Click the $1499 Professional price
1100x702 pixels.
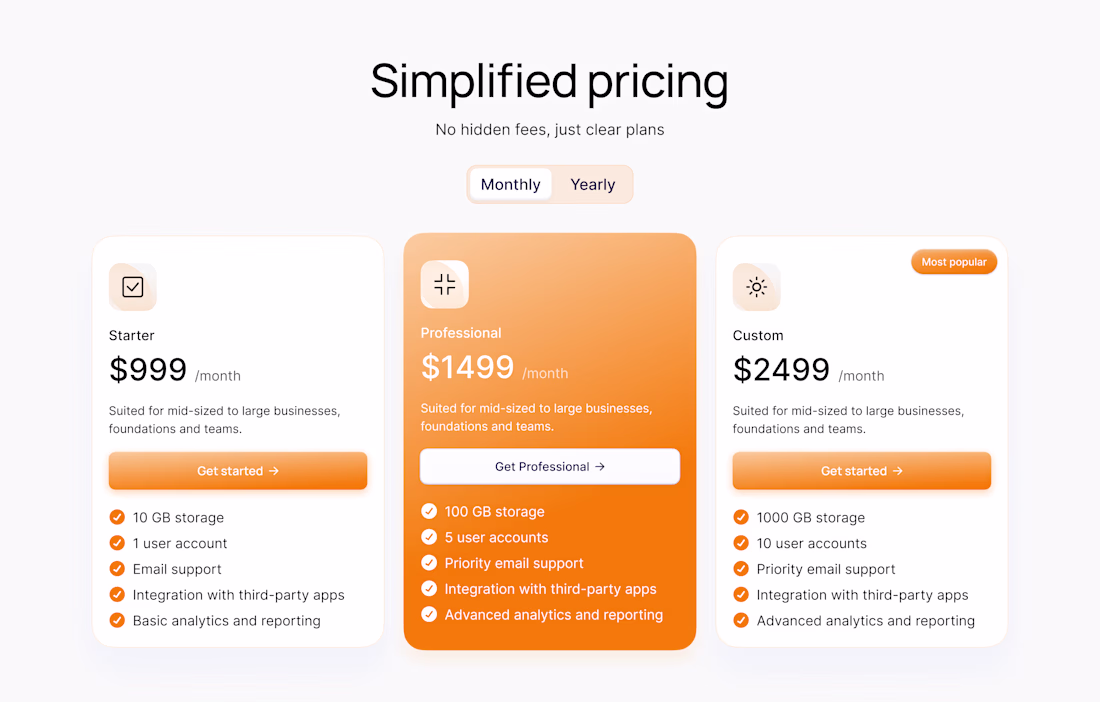click(x=467, y=367)
